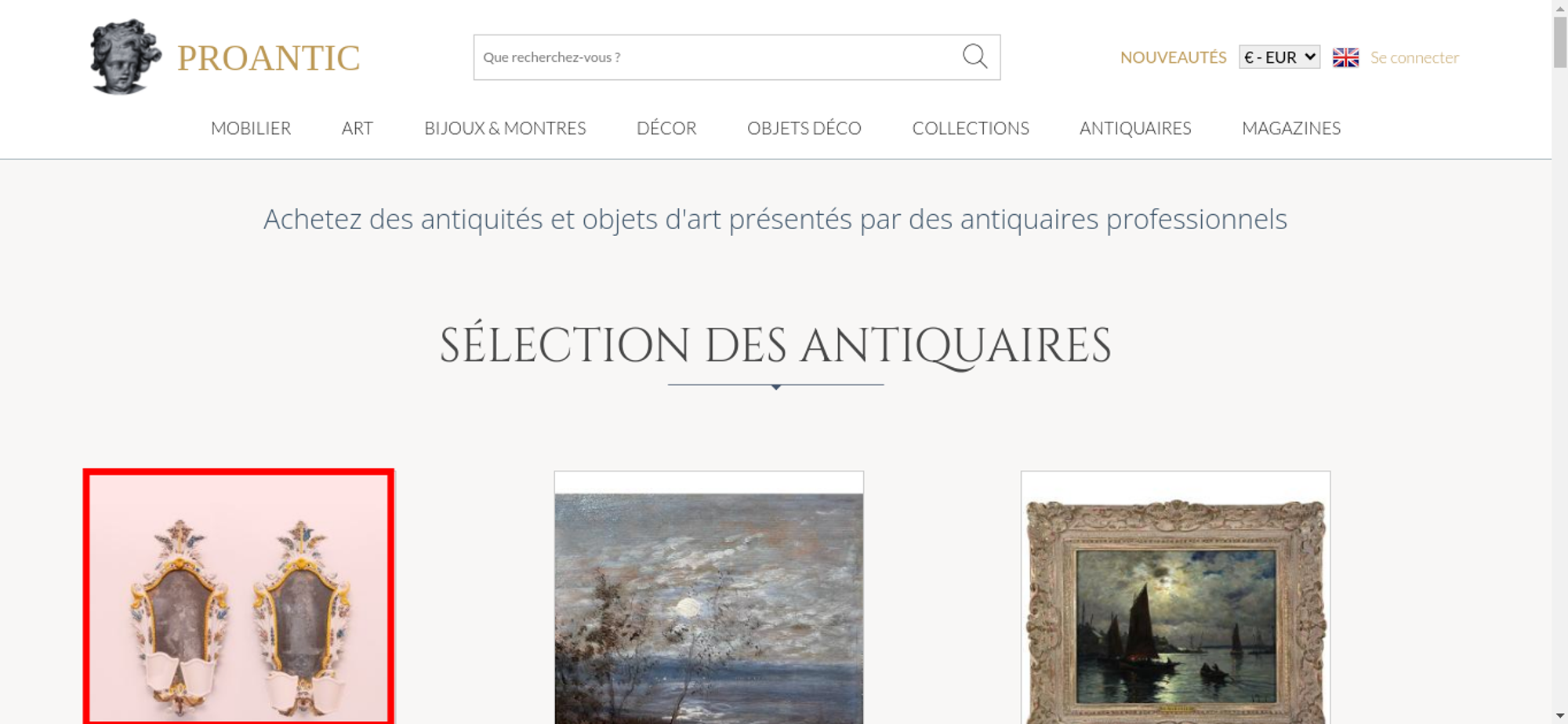
Task: Open the framed sailboat night painting thumbnail
Action: click(1175, 598)
